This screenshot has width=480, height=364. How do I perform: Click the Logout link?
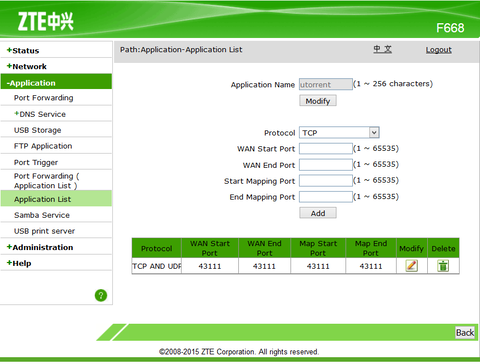tap(439, 50)
